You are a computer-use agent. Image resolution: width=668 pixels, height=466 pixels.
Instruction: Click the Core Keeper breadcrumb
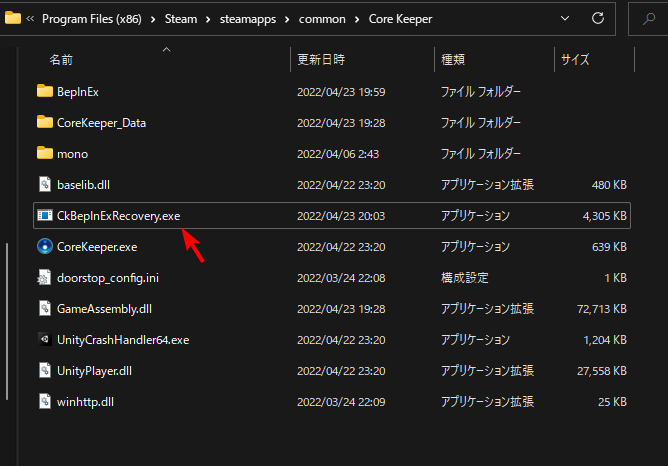[400, 19]
